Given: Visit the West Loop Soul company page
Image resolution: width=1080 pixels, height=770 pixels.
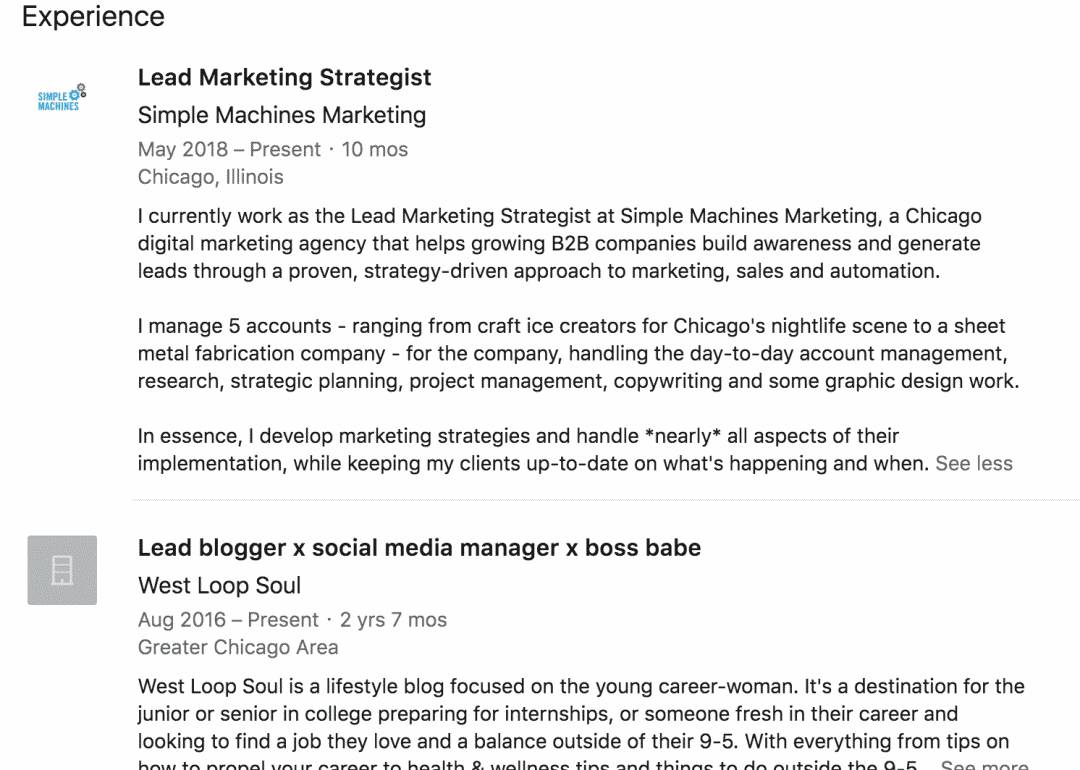Looking at the screenshot, I should tap(219, 585).
